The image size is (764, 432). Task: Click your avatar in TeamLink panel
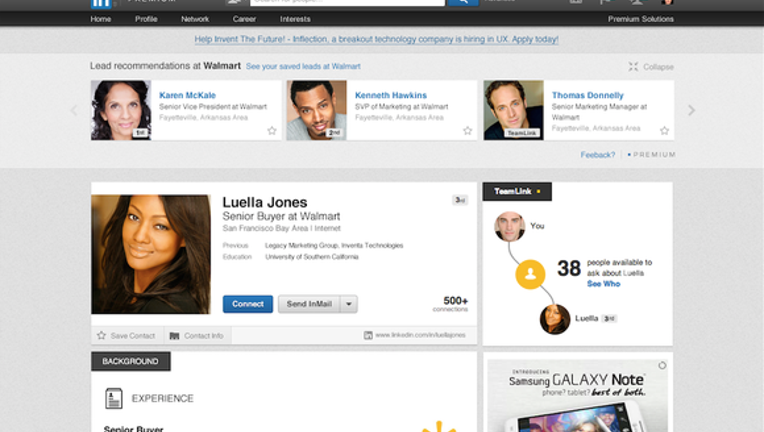(510, 226)
